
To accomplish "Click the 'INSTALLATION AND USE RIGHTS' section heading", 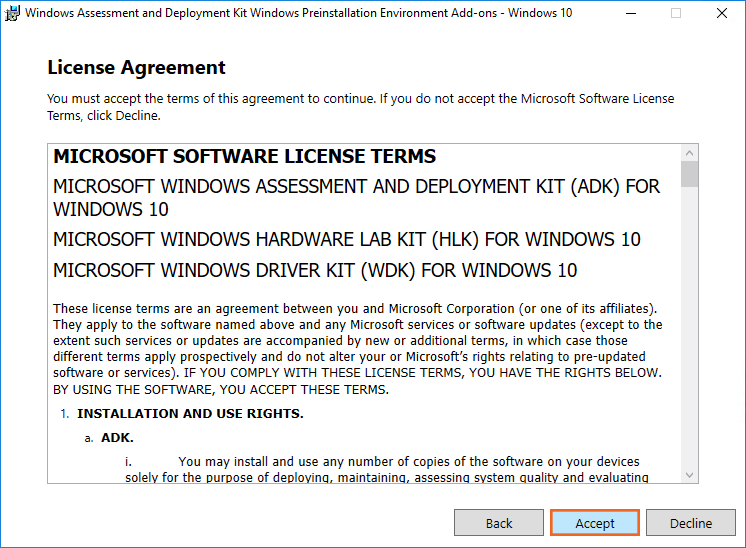I will (190, 413).
